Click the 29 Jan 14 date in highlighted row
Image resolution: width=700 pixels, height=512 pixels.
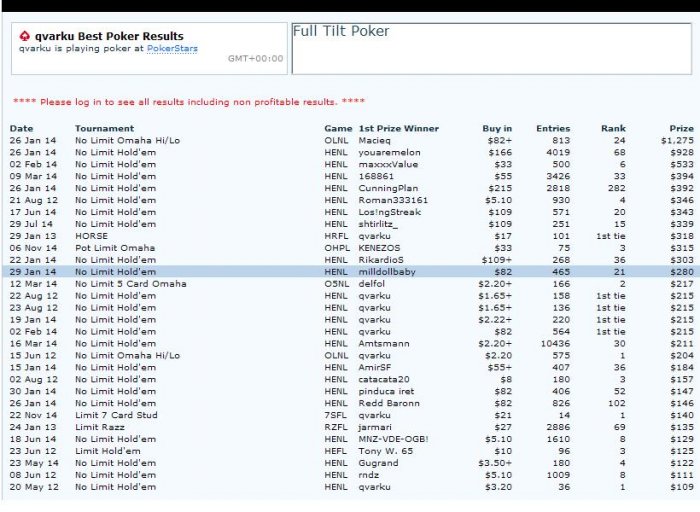33,272
